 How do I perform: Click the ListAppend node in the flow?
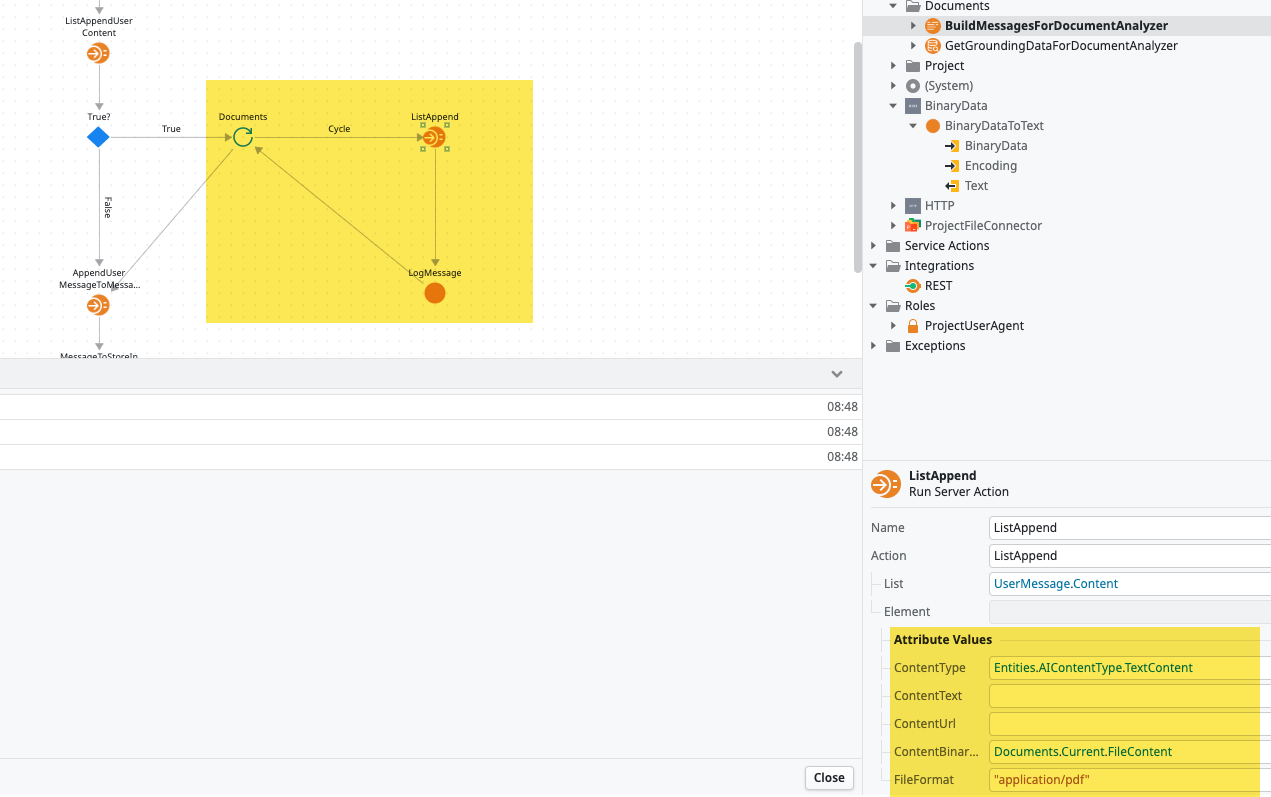(434, 137)
